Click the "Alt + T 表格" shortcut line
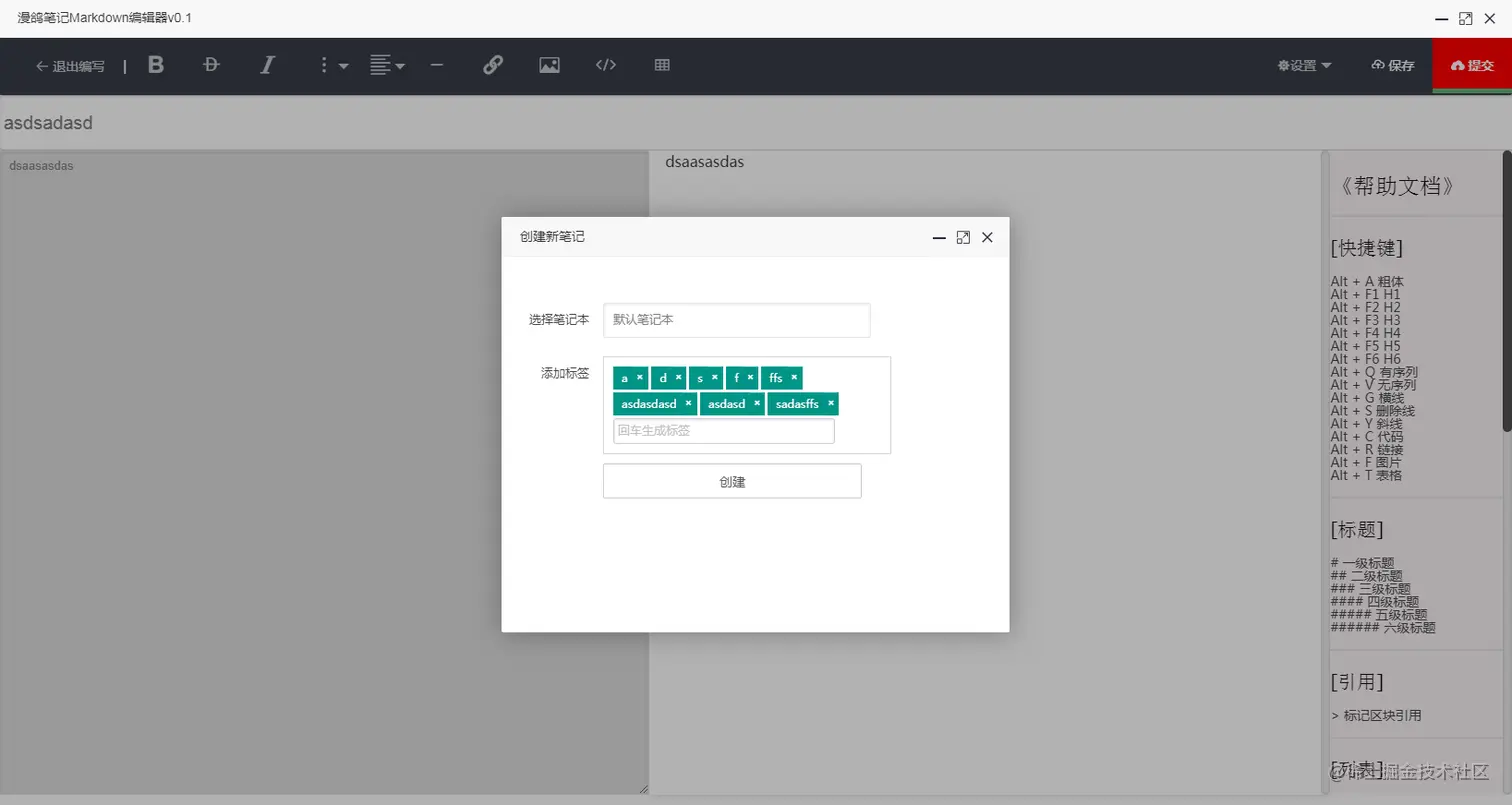 1367,475
